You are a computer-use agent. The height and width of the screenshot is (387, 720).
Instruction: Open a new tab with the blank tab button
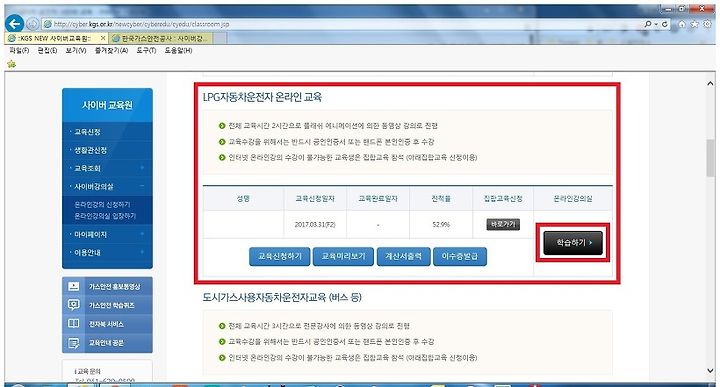tap(220, 38)
